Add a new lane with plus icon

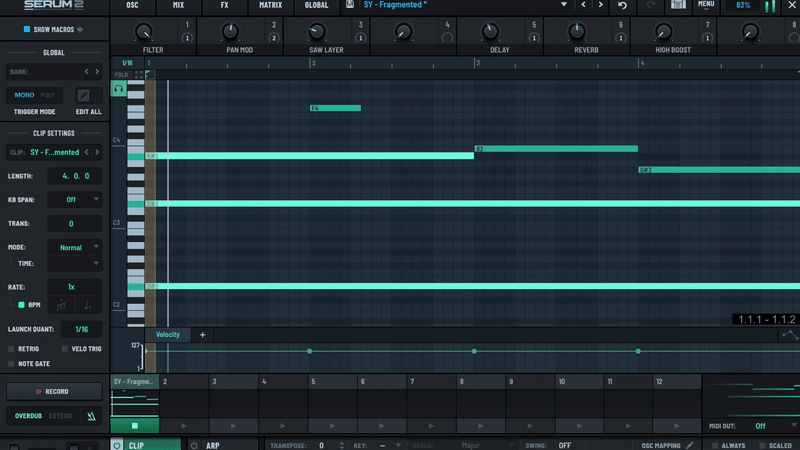(x=202, y=335)
